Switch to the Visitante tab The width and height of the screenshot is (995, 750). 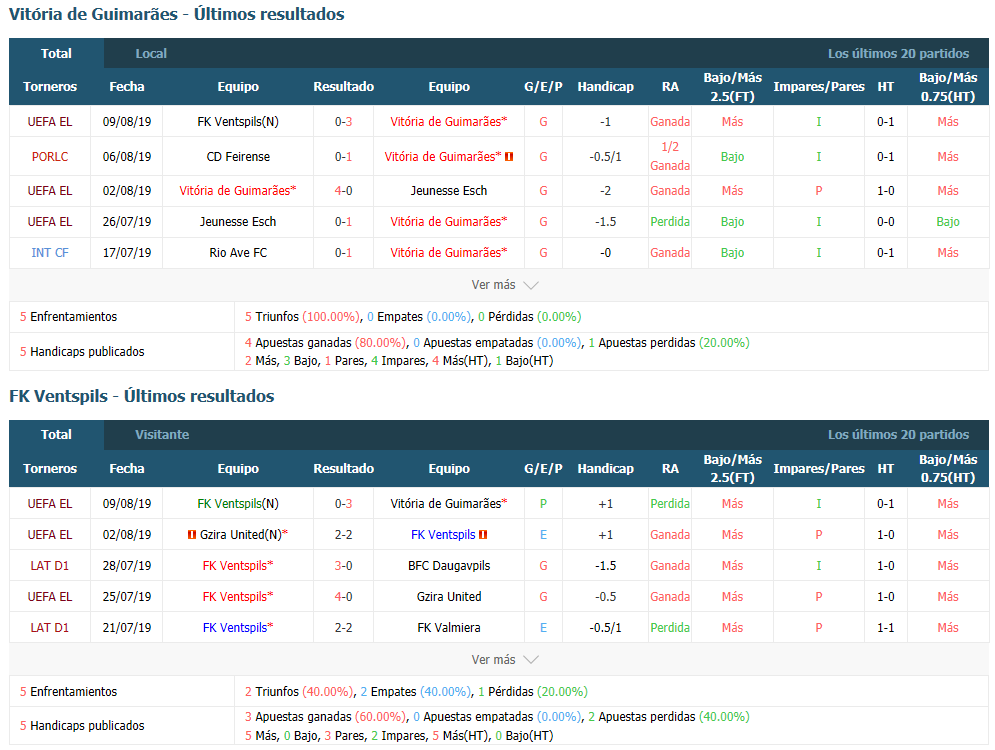(x=162, y=435)
